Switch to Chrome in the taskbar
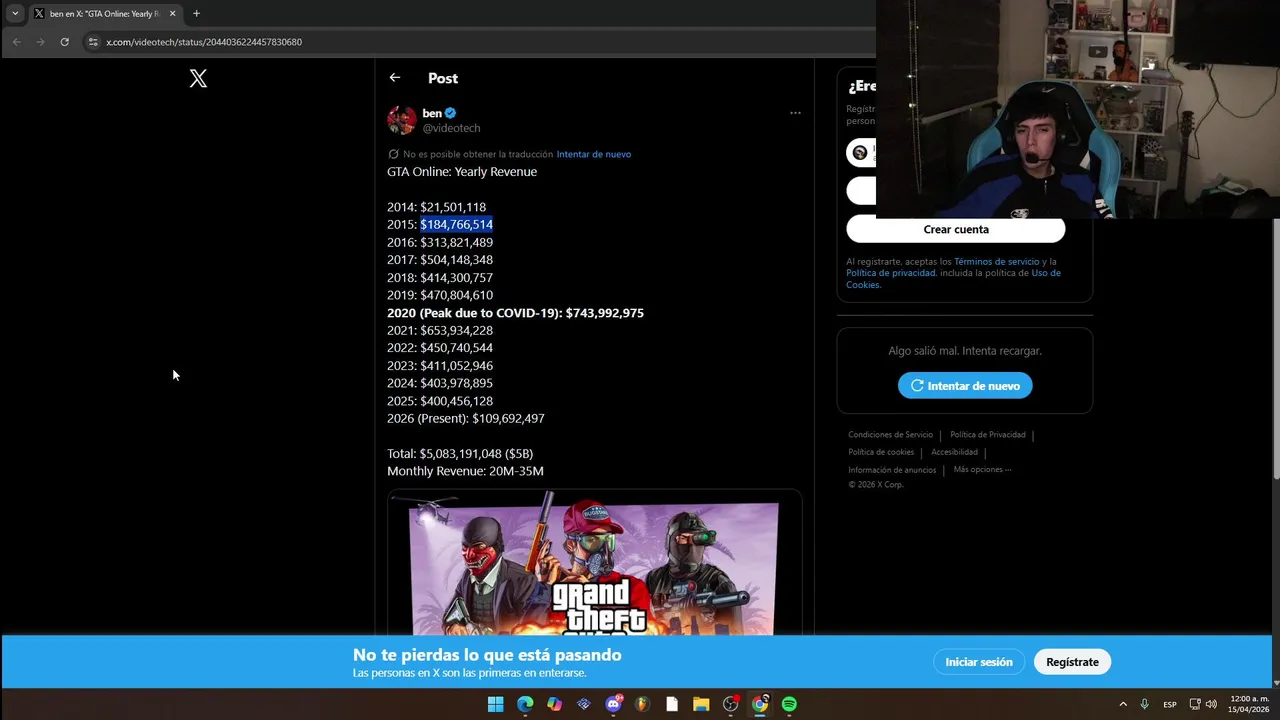Screen dimensions: 1280x720 760,704
